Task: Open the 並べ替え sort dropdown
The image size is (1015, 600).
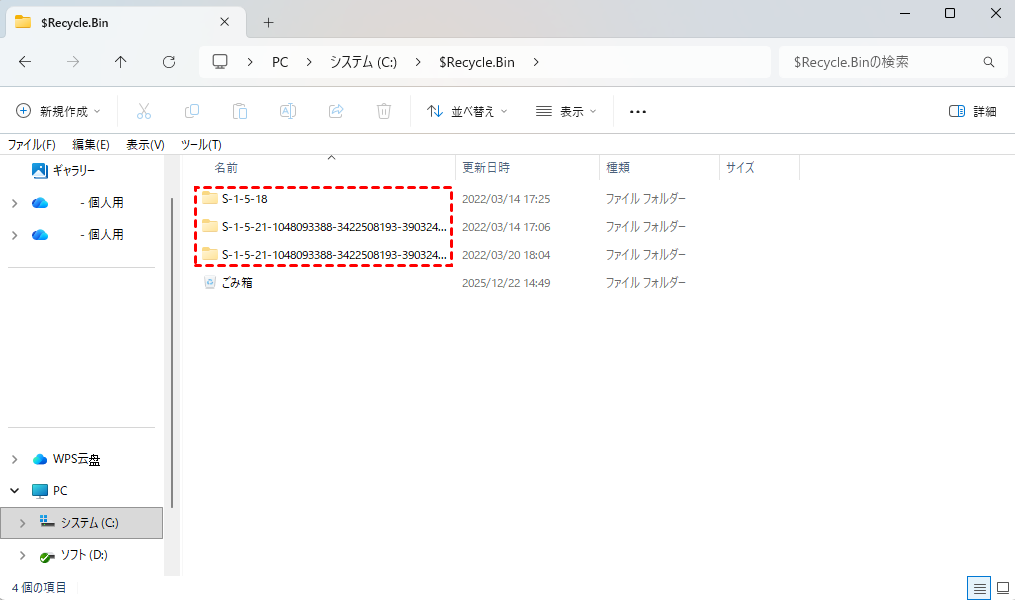Action: click(467, 111)
